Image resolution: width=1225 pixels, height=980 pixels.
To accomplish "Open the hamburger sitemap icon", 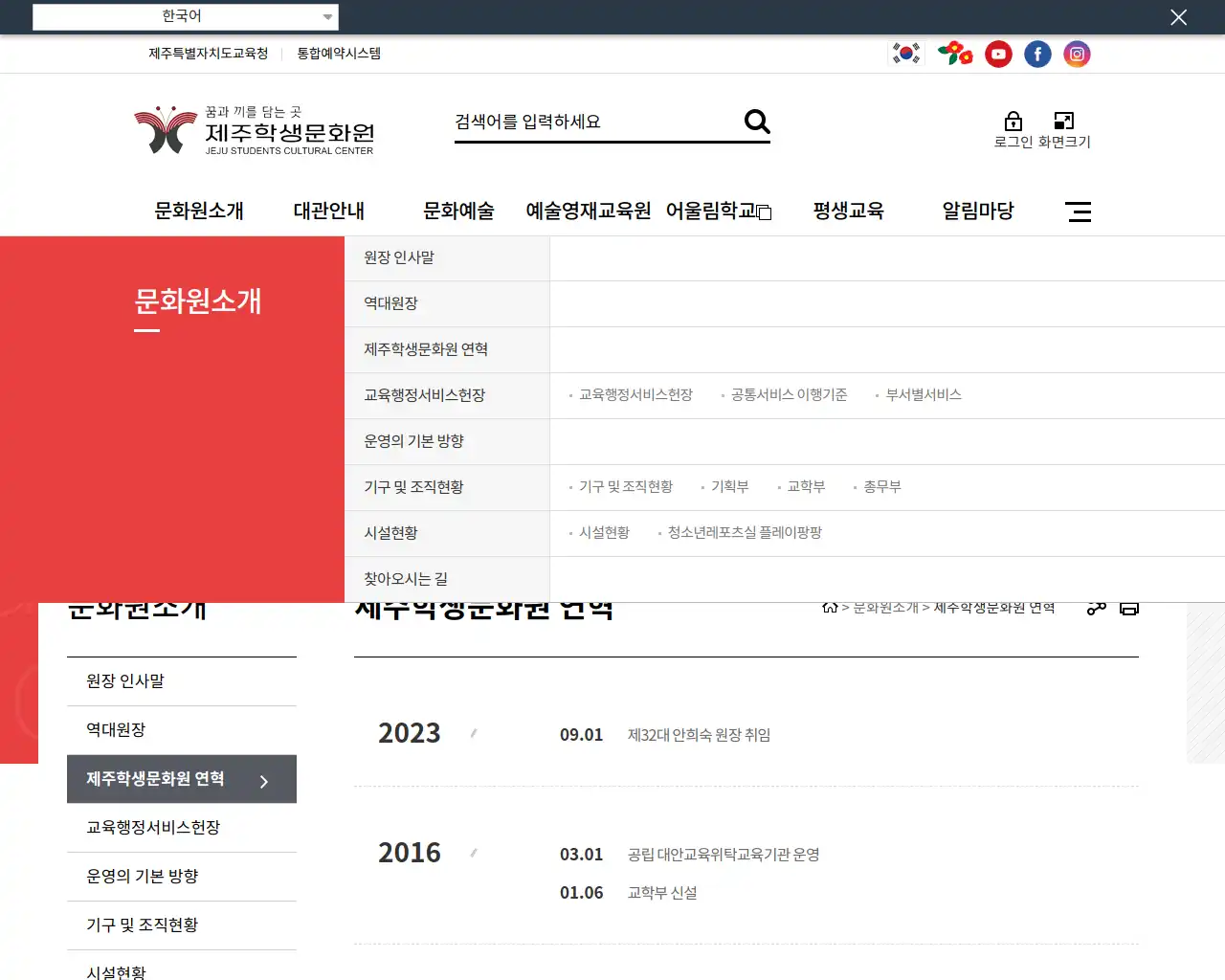I will pyautogui.click(x=1079, y=212).
